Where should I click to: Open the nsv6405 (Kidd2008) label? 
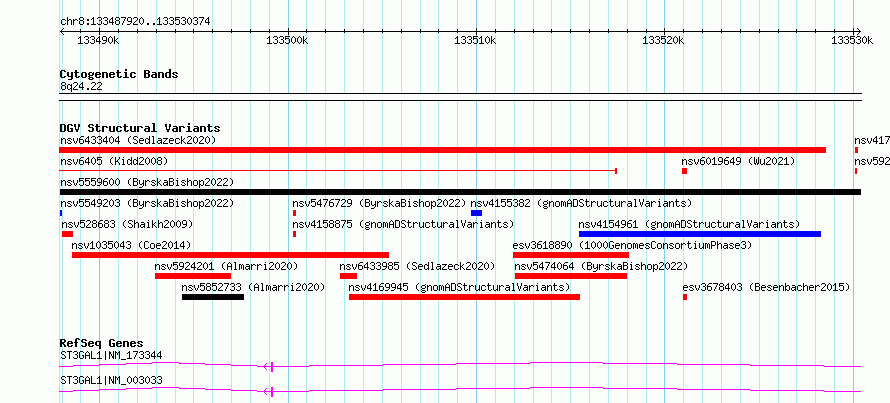click(x=114, y=161)
